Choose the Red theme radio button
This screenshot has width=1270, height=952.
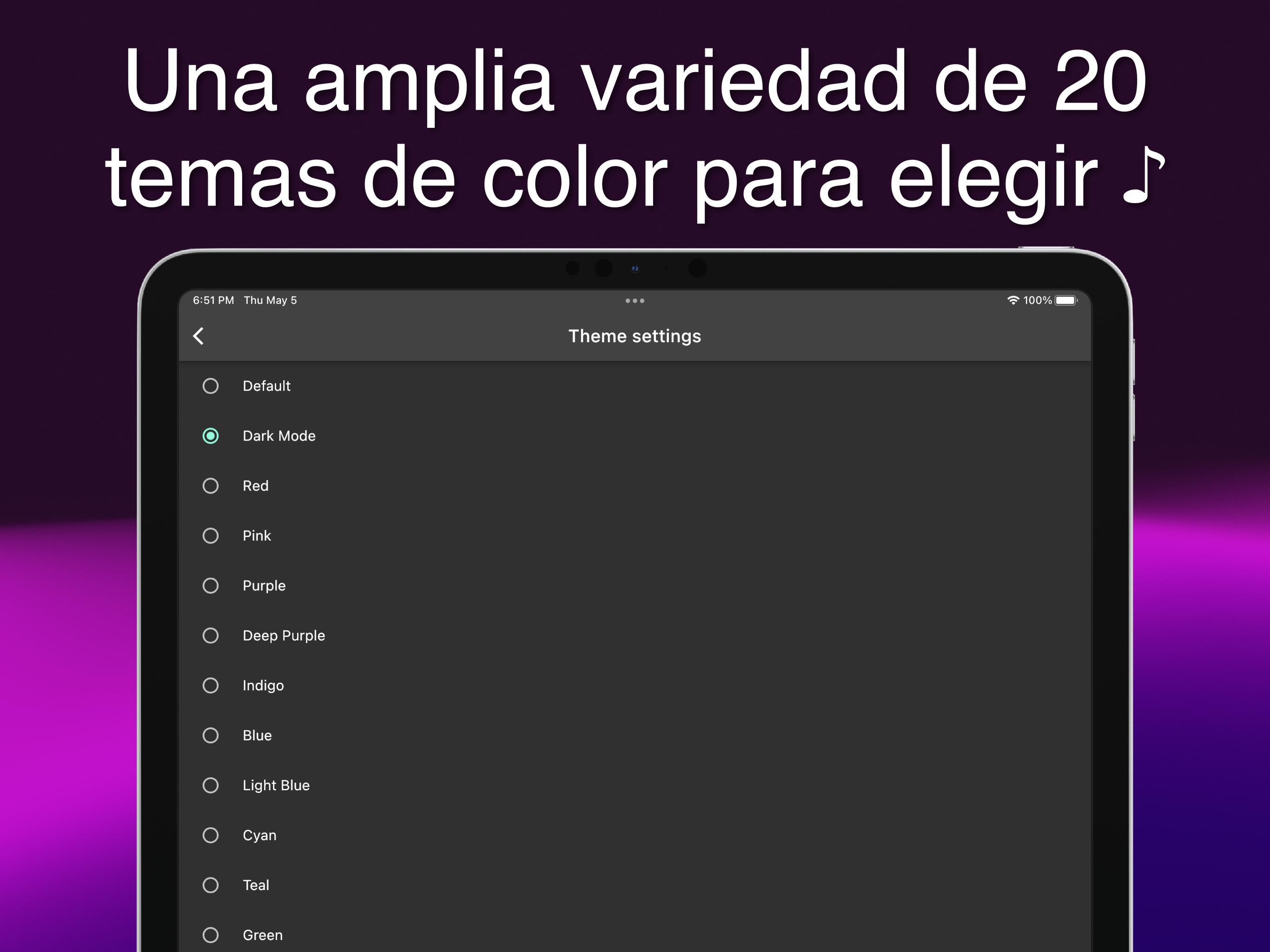tap(211, 486)
